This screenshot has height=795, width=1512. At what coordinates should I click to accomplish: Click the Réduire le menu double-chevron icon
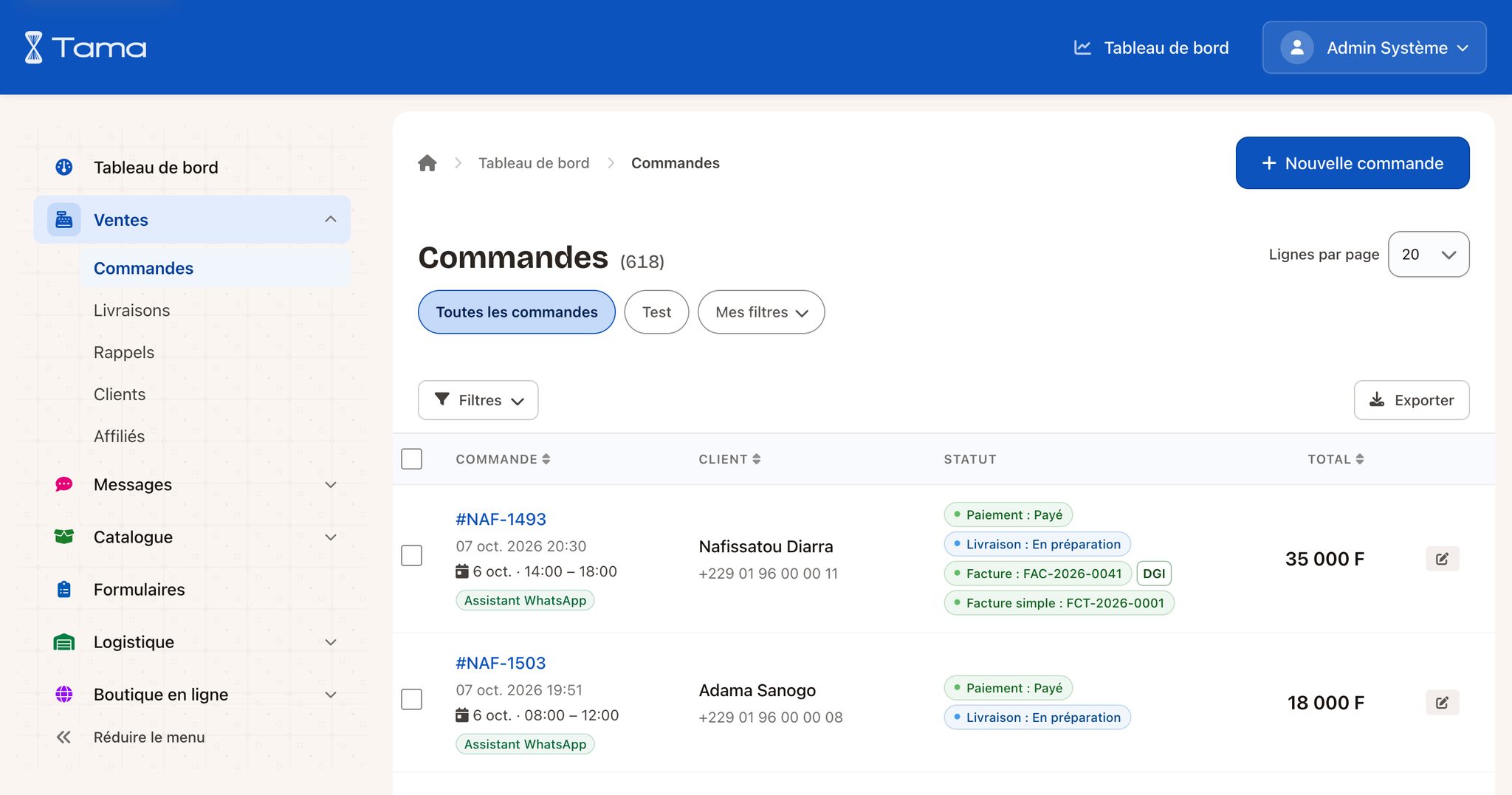click(x=64, y=737)
